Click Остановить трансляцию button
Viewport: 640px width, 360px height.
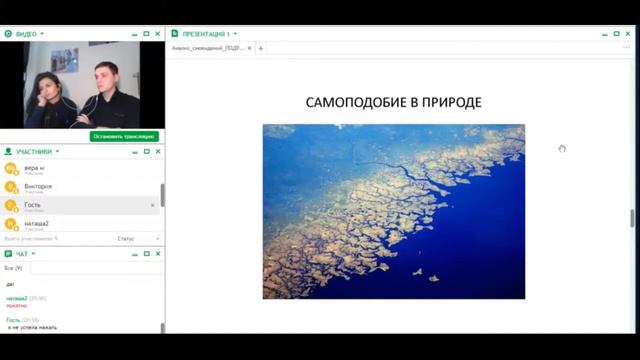[x=124, y=136]
